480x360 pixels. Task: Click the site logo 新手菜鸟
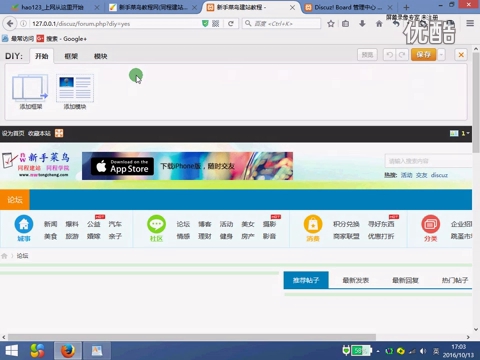pos(36,165)
